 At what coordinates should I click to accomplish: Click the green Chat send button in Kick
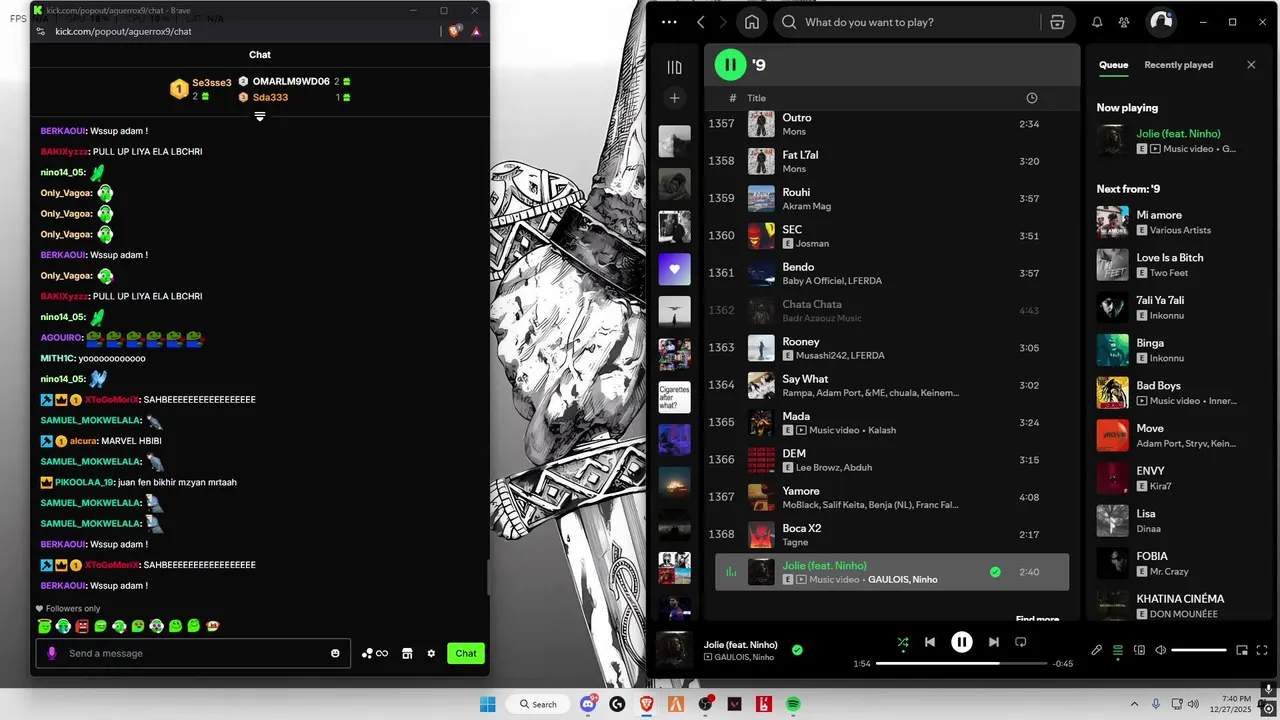pyautogui.click(x=466, y=653)
